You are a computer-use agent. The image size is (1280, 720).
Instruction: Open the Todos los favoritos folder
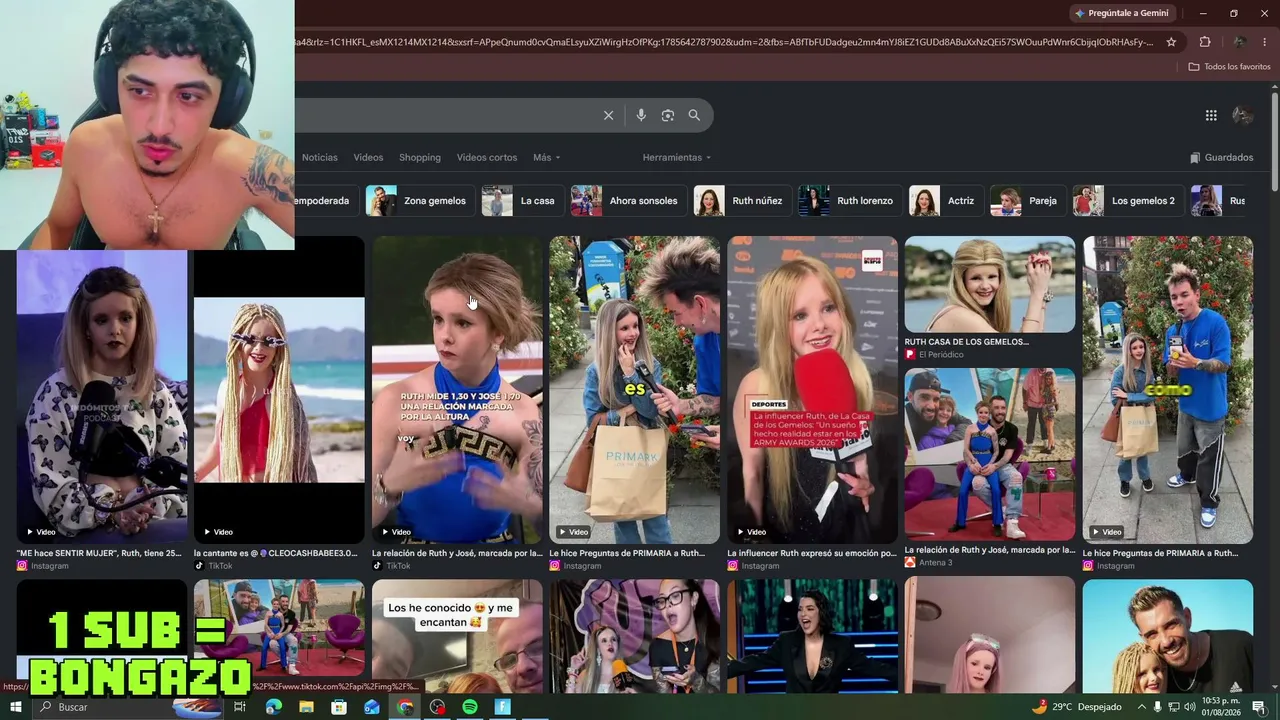pos(1229,67)
